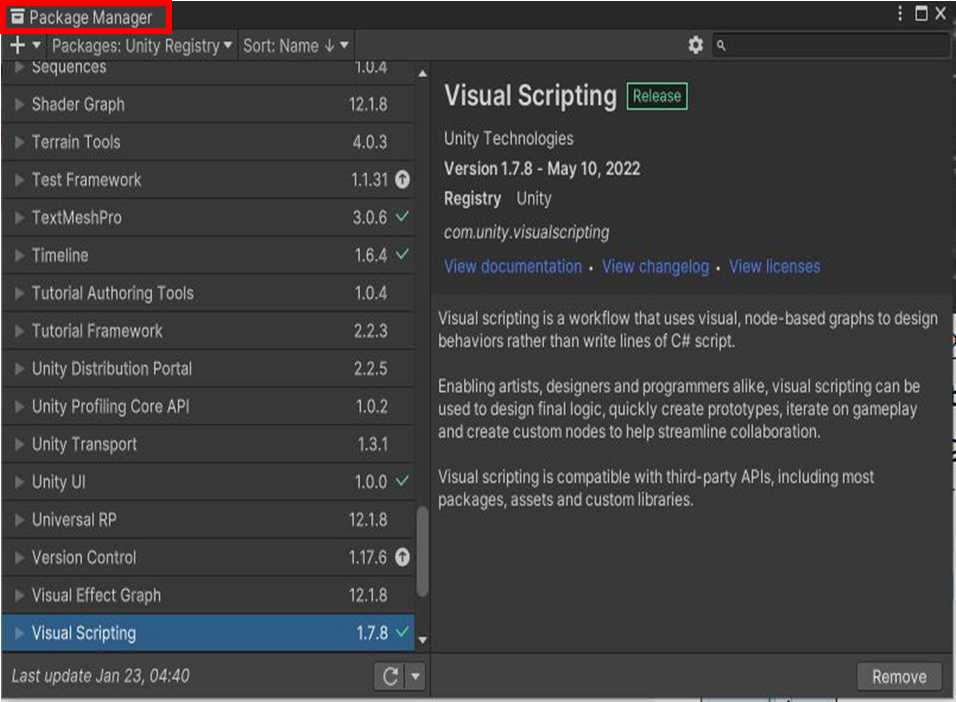Select the Unity Transport package
The height and width of the screenshot is (702, 956).
click(208, 445)
